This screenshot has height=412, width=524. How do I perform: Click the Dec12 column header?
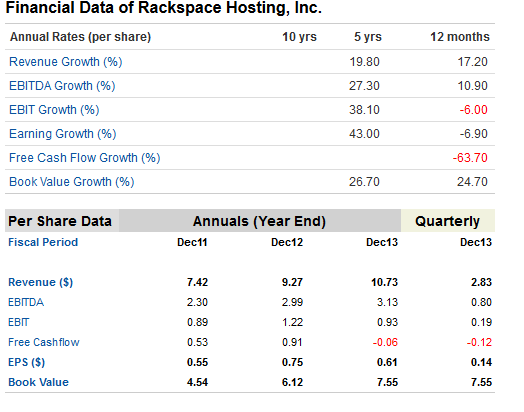coord(287,242)
